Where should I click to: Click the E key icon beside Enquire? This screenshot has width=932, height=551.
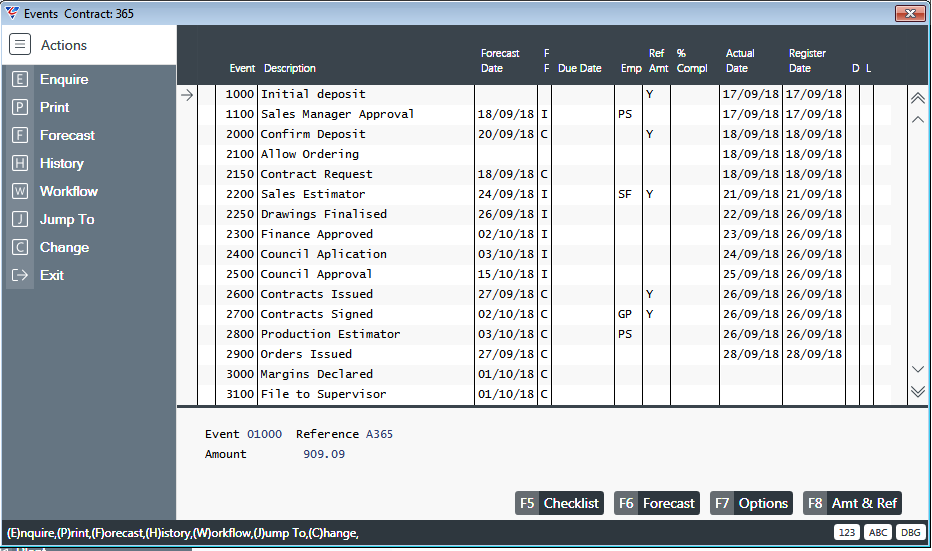coord(20,79)
